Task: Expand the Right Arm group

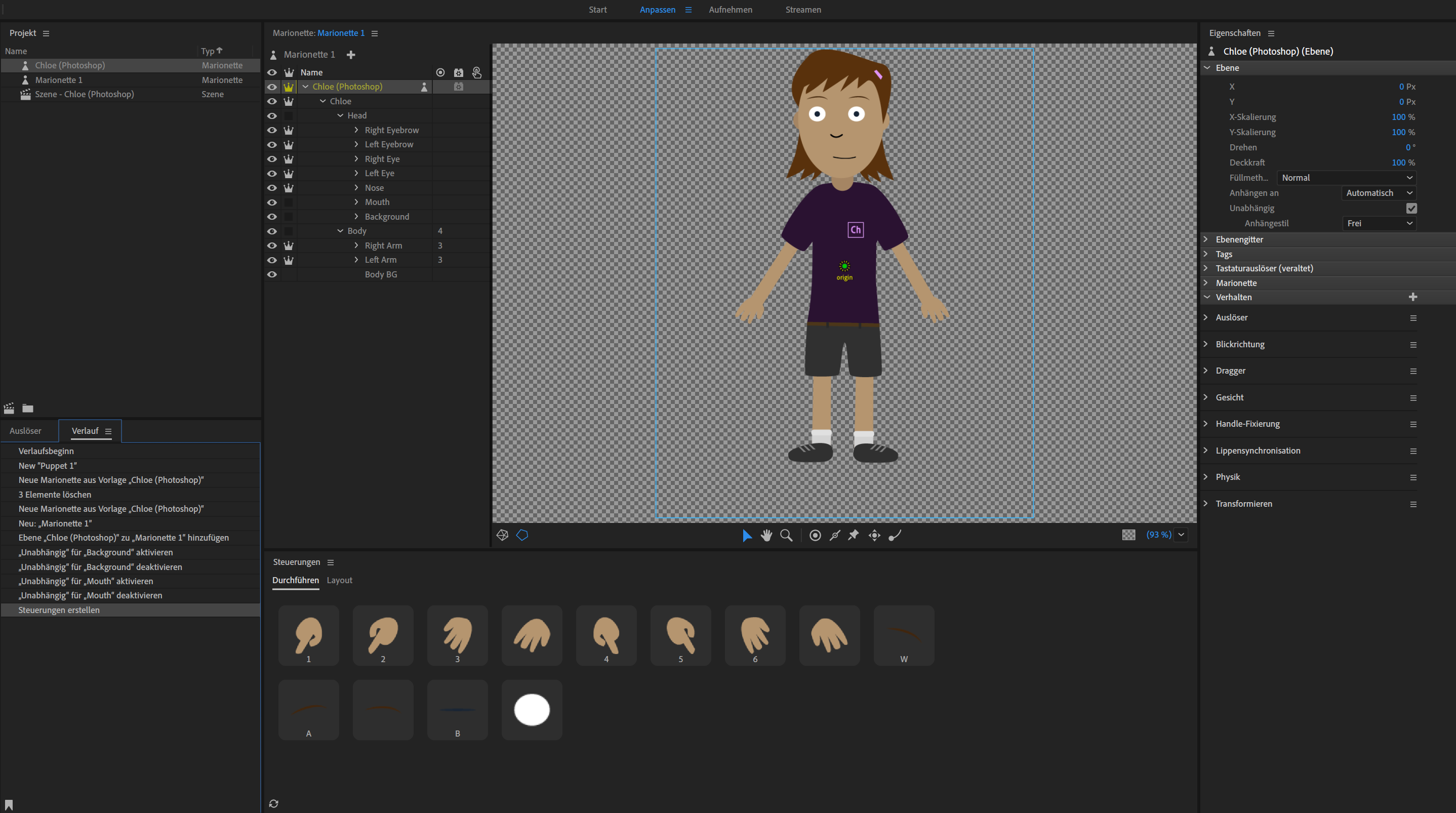Action: click(x=356, y=246)
